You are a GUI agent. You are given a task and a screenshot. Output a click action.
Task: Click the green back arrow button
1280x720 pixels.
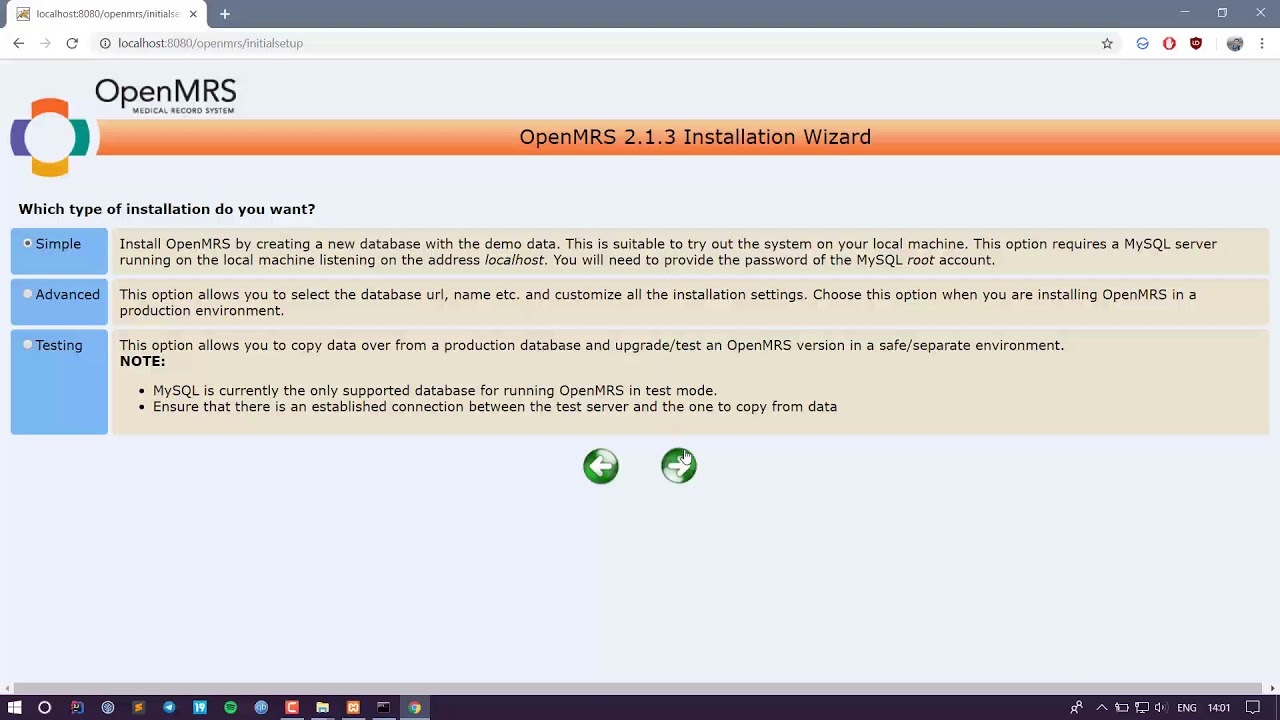[601, 466]
